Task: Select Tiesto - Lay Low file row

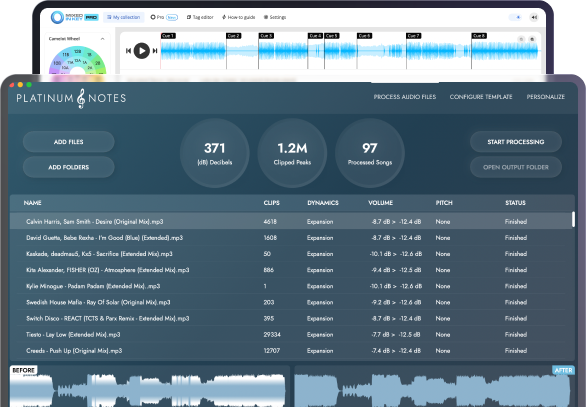Action: tap(292, 334)
